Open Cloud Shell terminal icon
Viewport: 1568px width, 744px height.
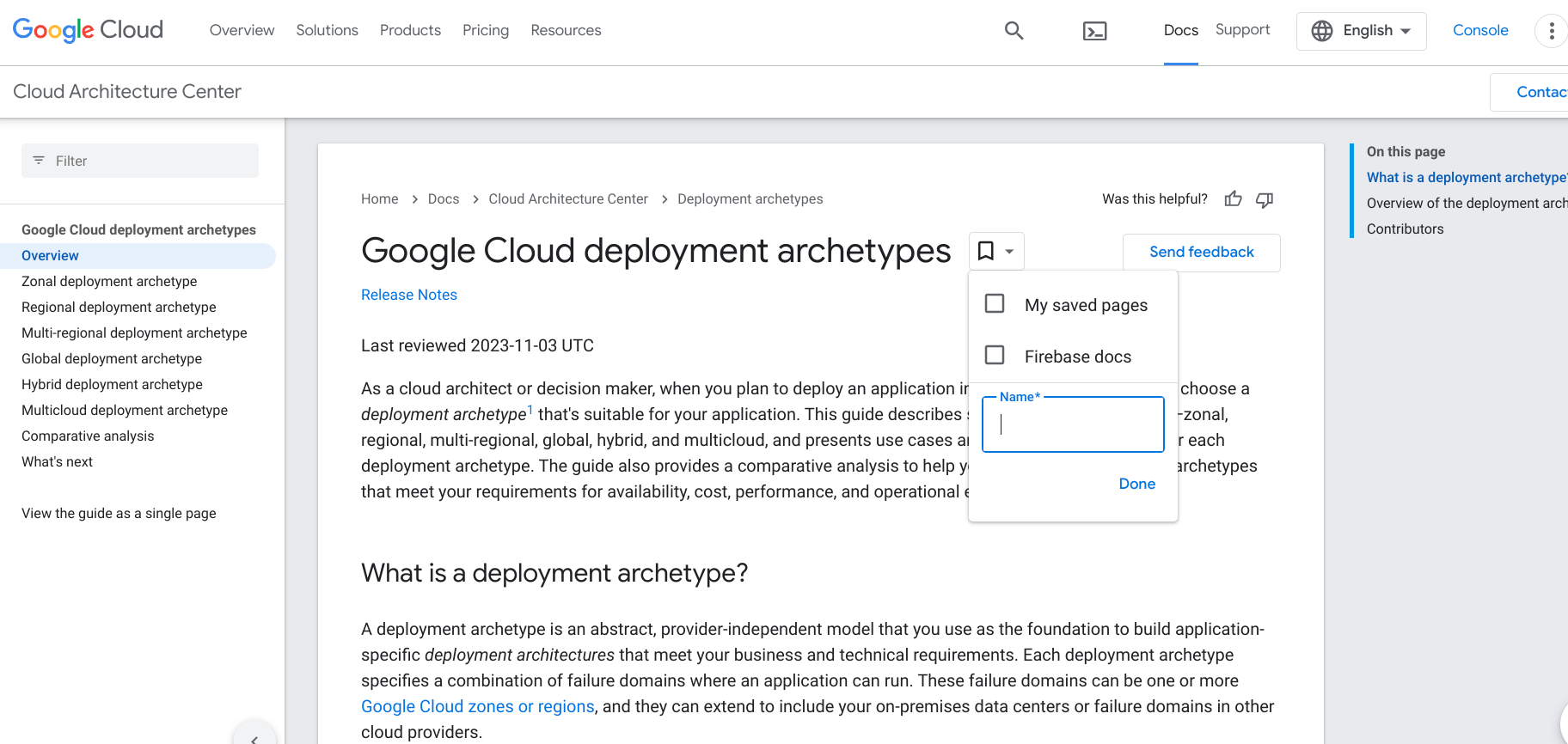[1094, 32]
